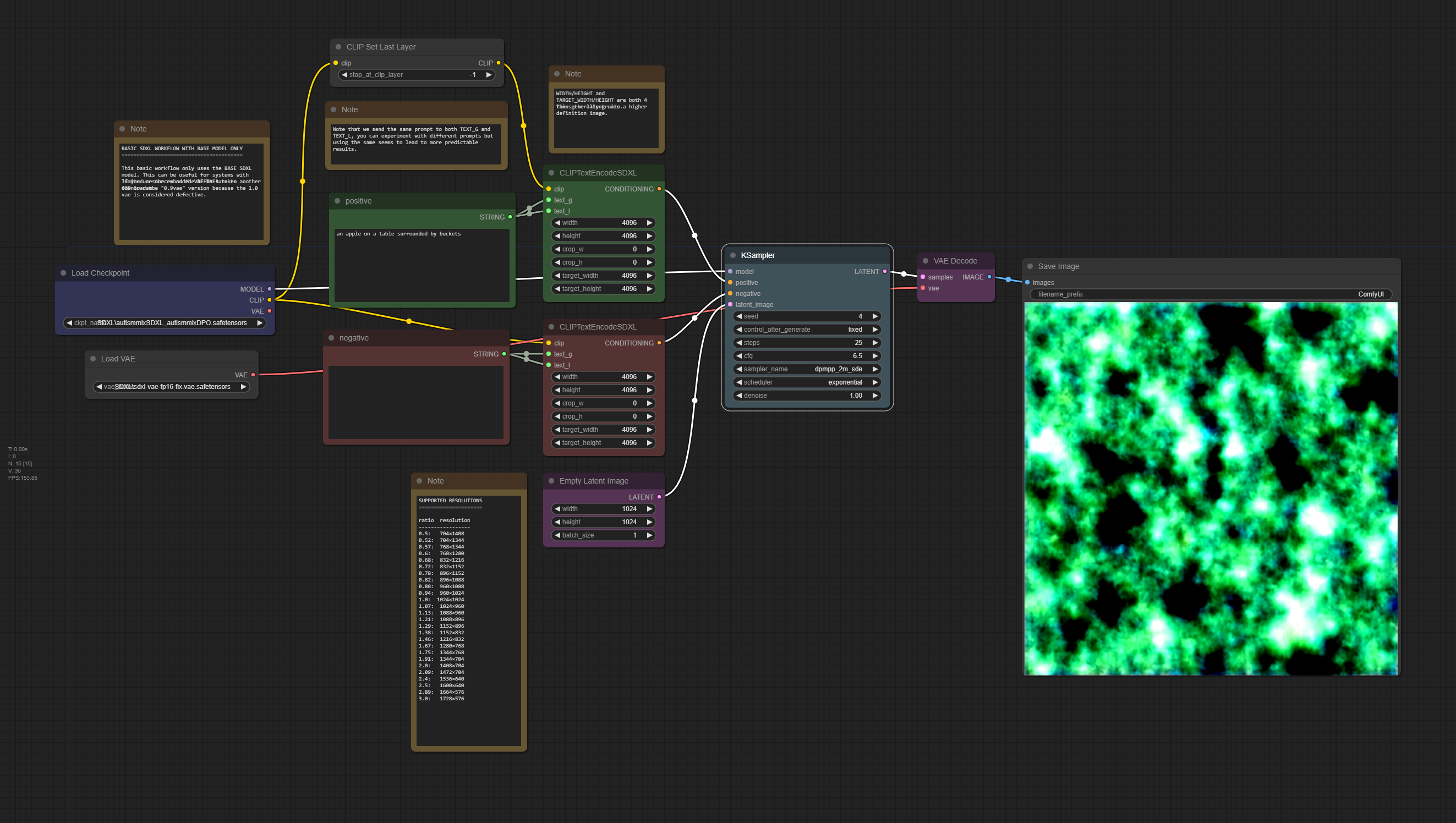This screenshot has width=1456, height=823.
Task: Decrease the KSampler seed with left arrow
Action: (739, 316)
